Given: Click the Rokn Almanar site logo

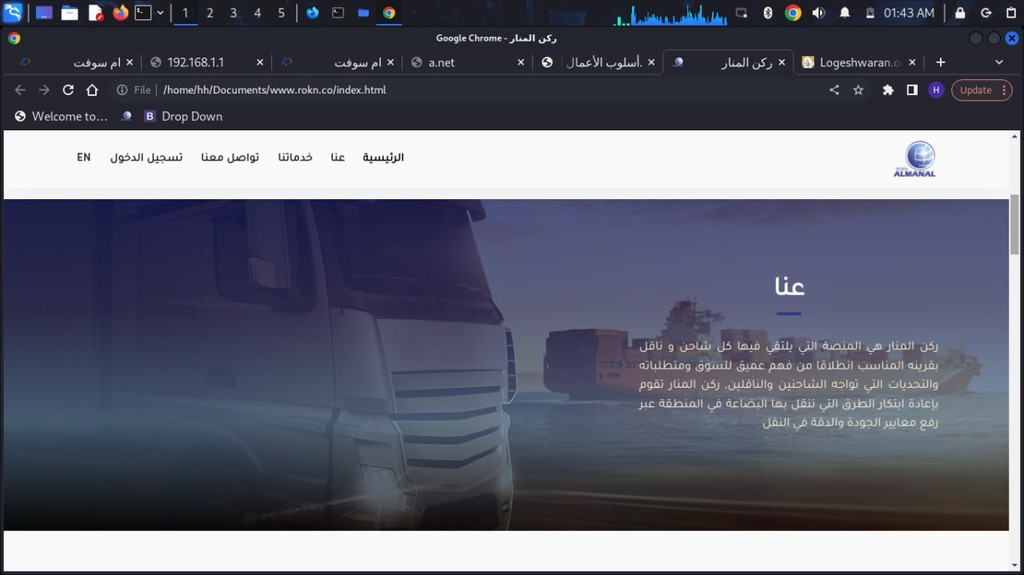Looking at the screenshot, I should [x=915, y=159].
